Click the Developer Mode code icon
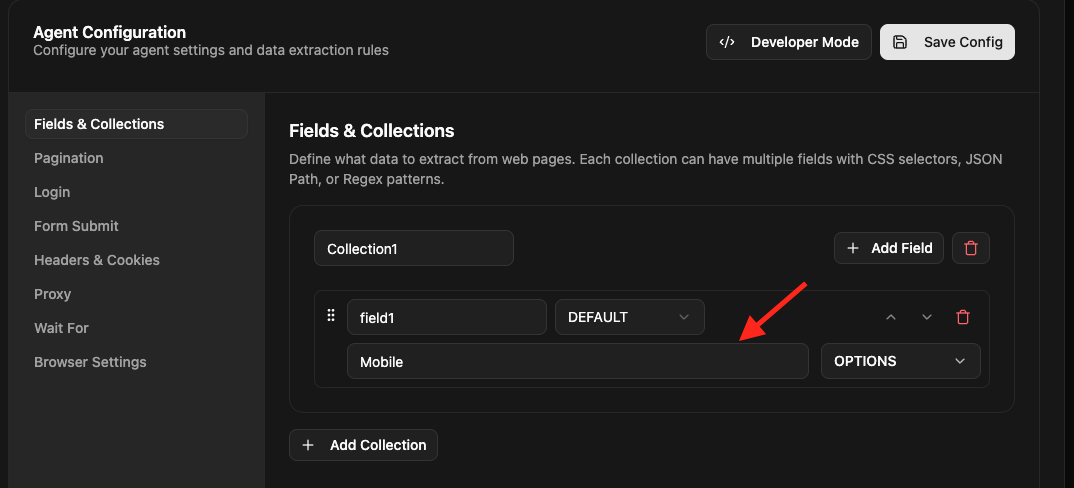The height and width of the screenshot is (488, 1074). point(728,42)
